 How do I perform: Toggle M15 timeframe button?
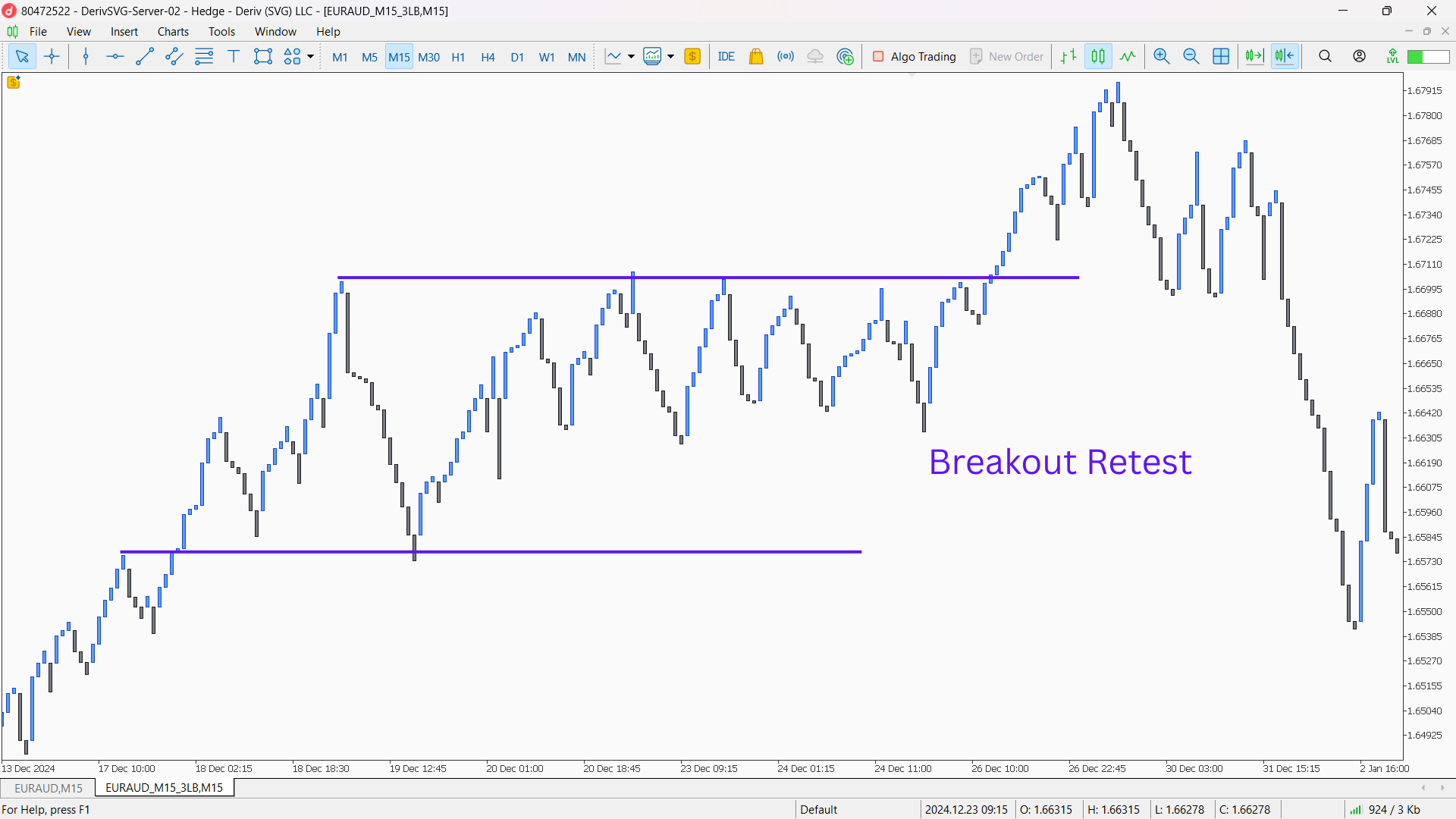tap(399, 57)
